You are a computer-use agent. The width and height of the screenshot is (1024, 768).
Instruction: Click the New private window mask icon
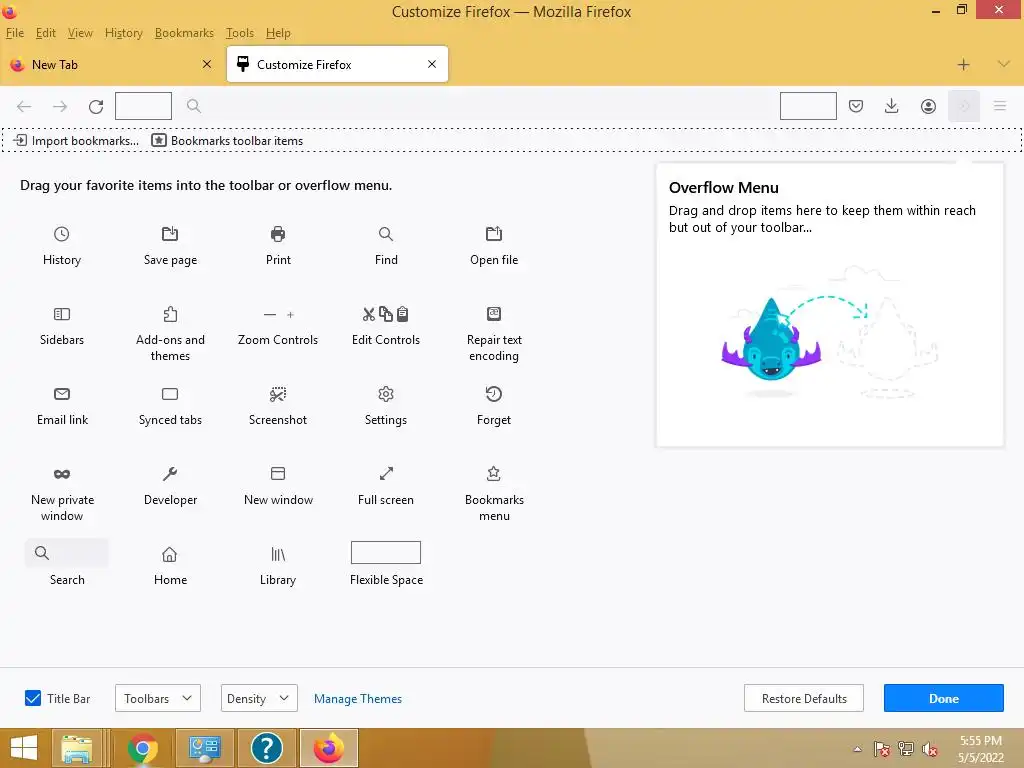click(x=61, y=474)
